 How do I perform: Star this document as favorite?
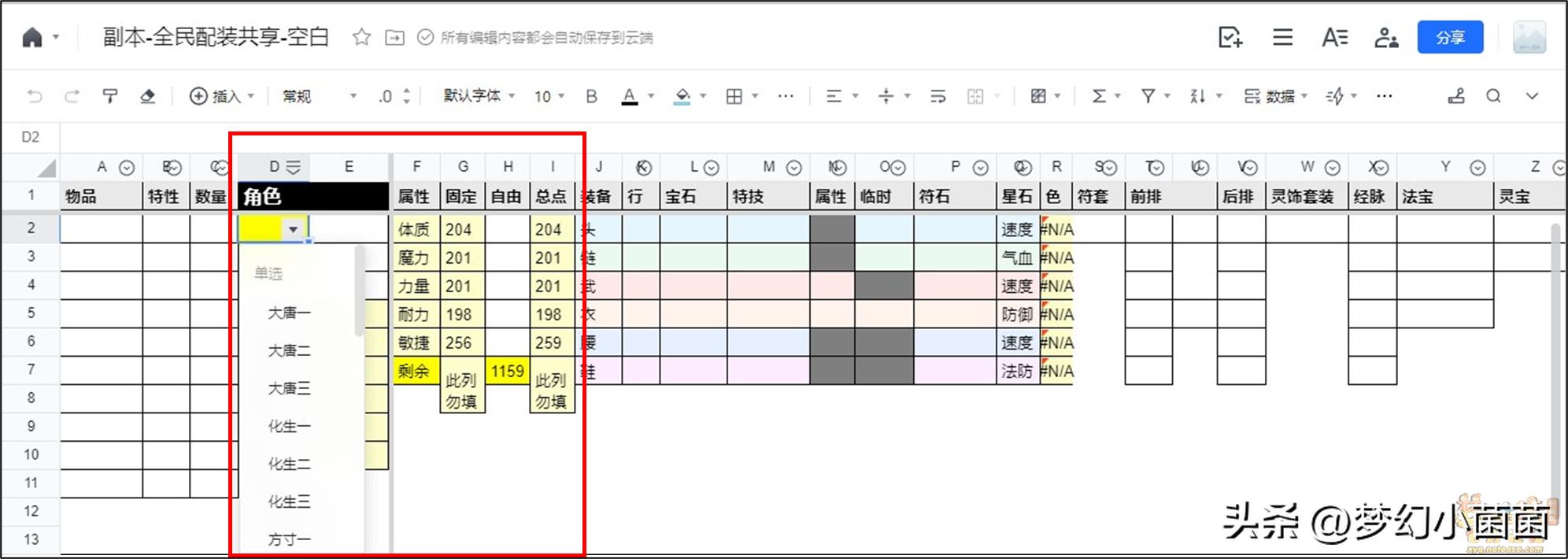click(361, 37)
